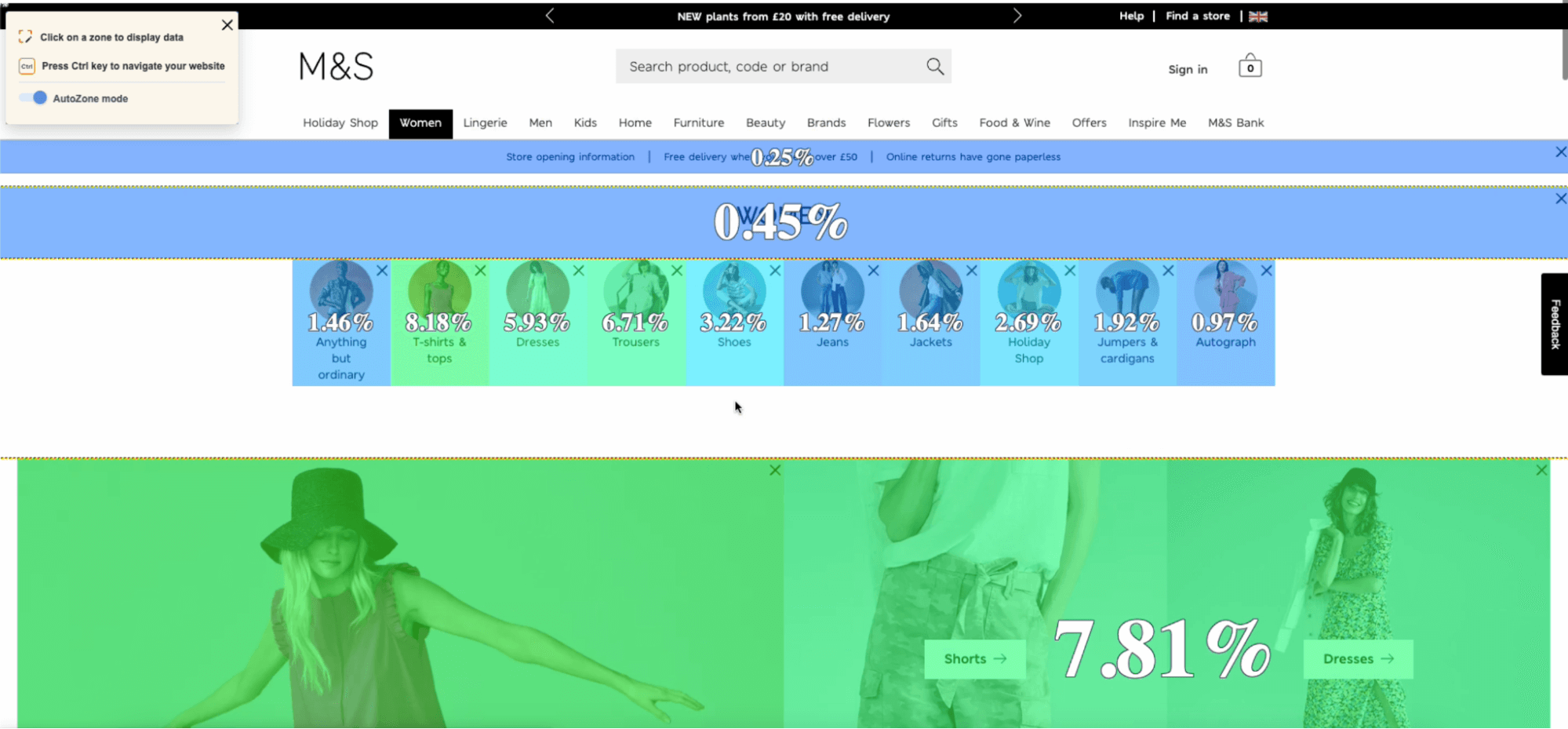Open the Food & Wine menu
The image size is (1568, 729).
click(x=1013, y=122)
